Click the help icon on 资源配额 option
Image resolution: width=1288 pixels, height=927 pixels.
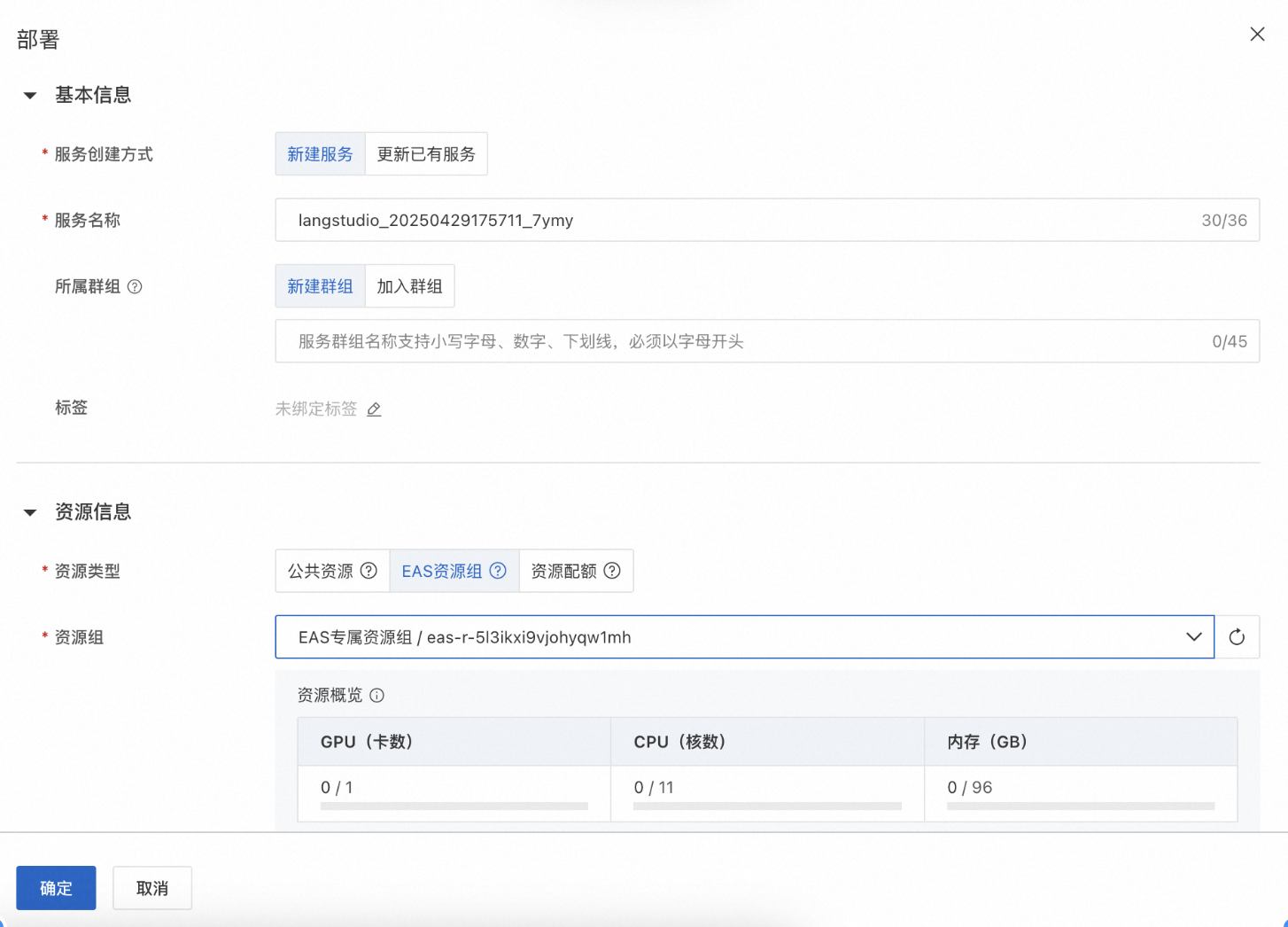[612, 571]
